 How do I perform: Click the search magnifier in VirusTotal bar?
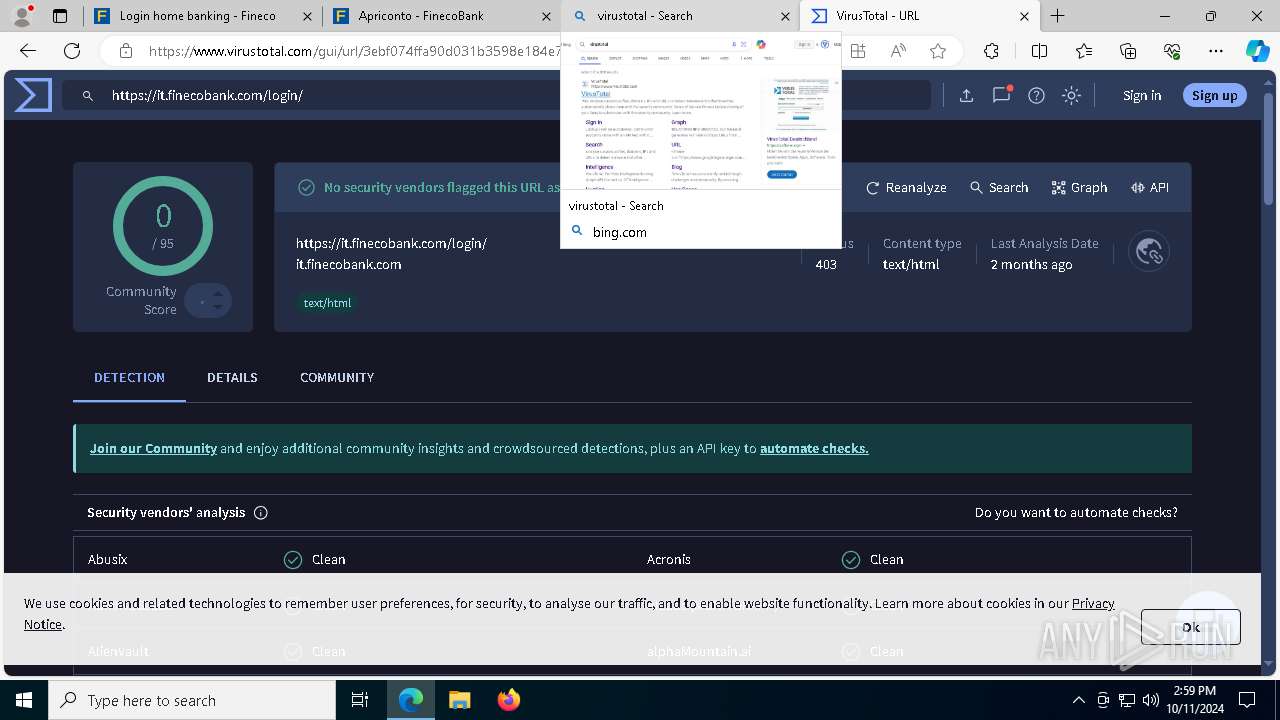tap(88, 96)
